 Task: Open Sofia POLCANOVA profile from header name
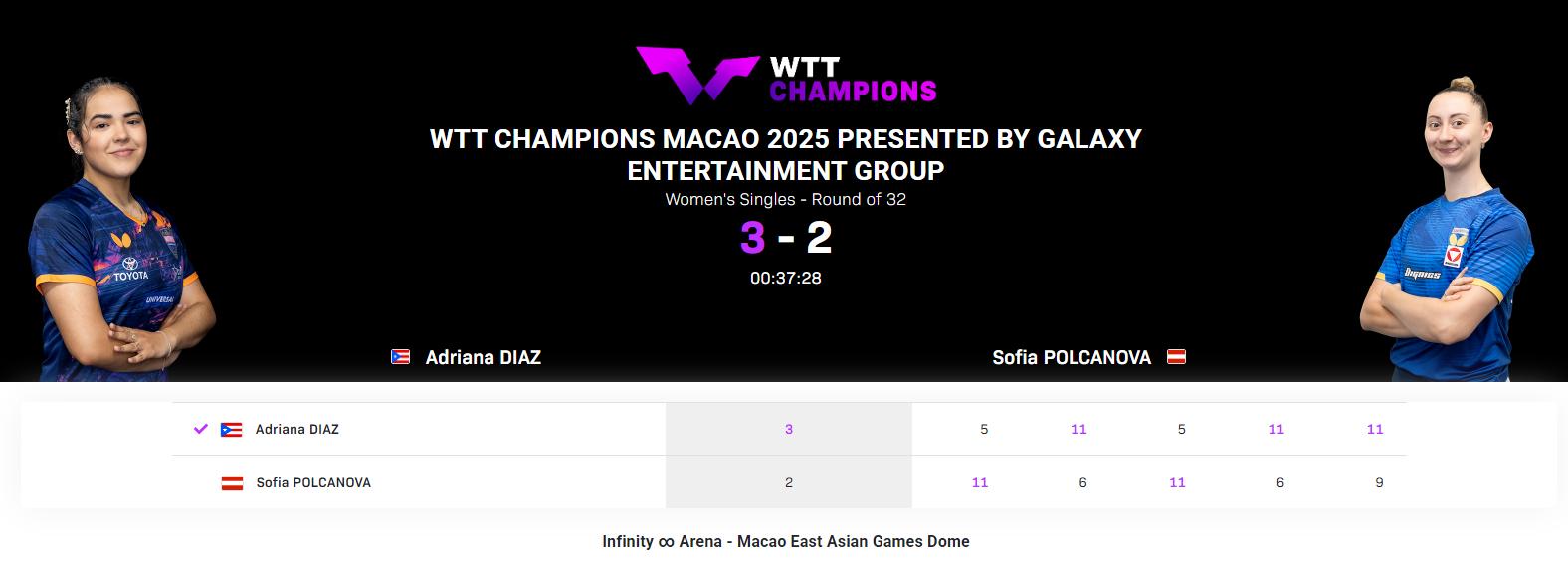1071,357
